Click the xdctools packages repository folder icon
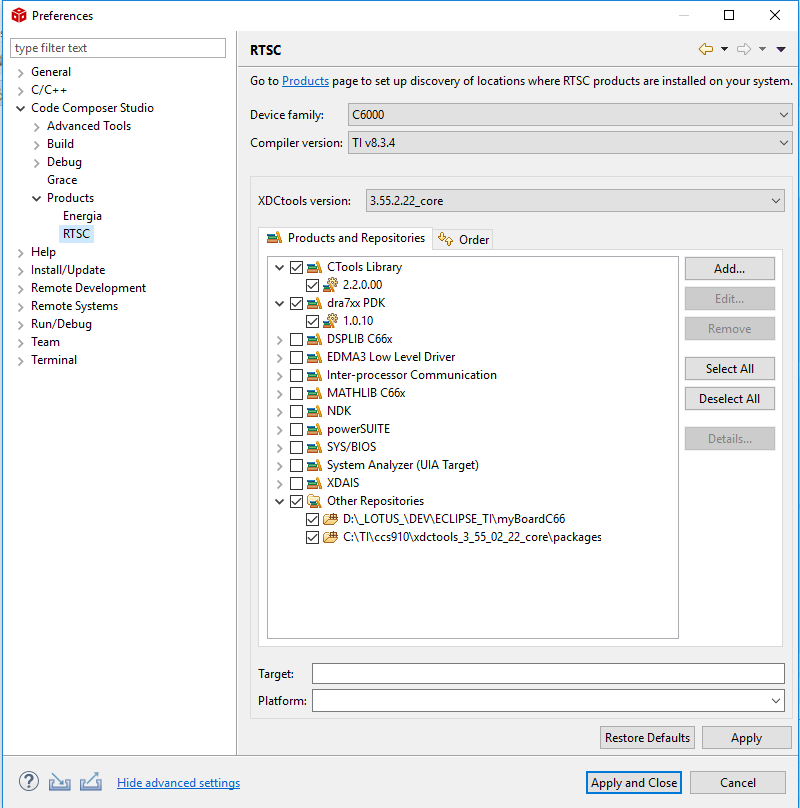800x808 pixels. tap(330, 537)
